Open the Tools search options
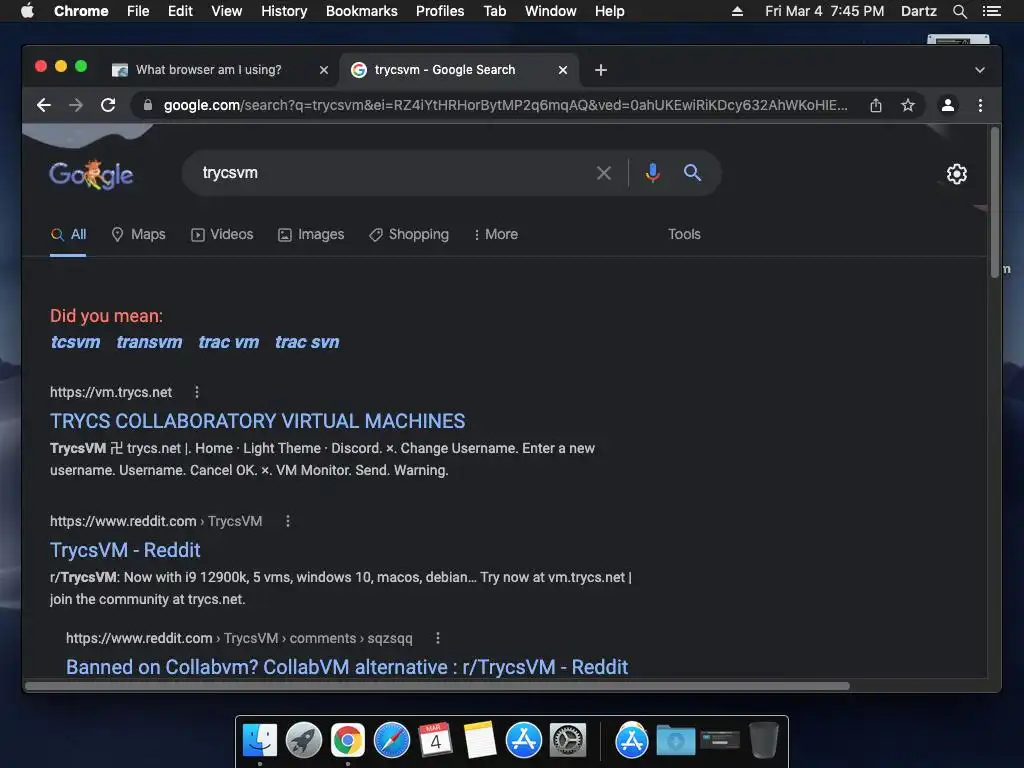Viewport: 1024px width, 768px height. (684, 234)
